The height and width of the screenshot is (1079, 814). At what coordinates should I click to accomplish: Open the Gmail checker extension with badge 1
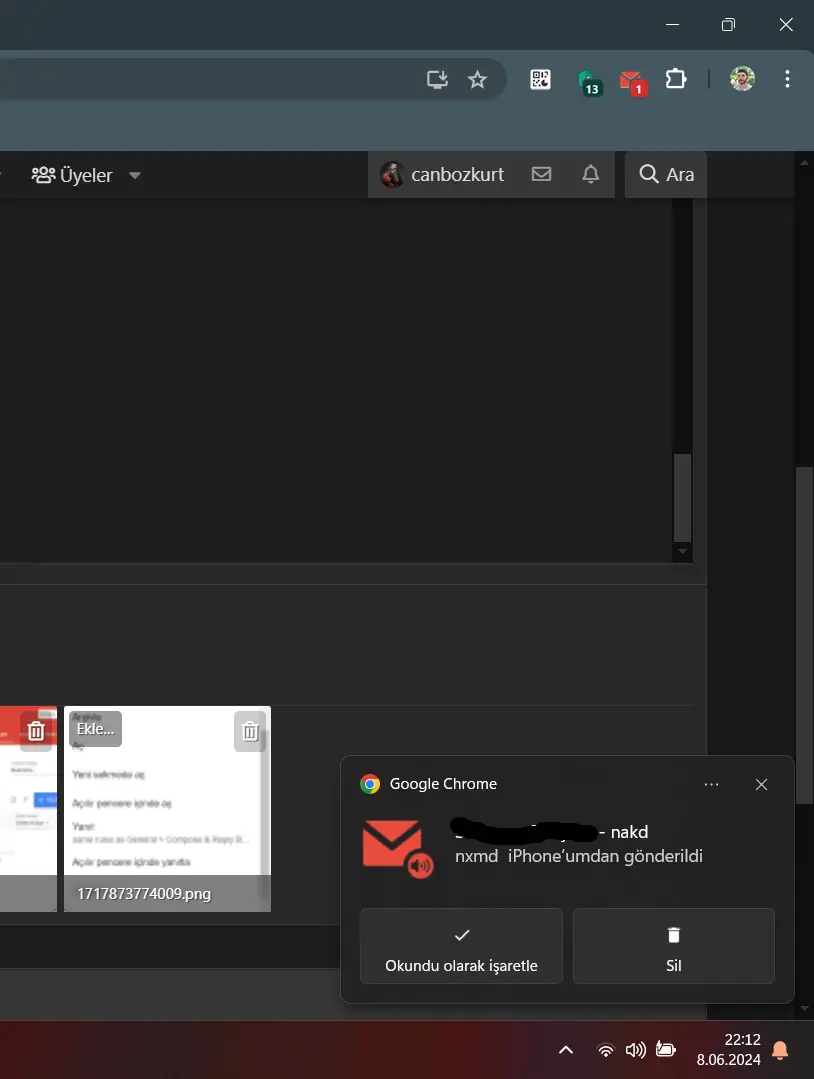[x=632, y=82]
